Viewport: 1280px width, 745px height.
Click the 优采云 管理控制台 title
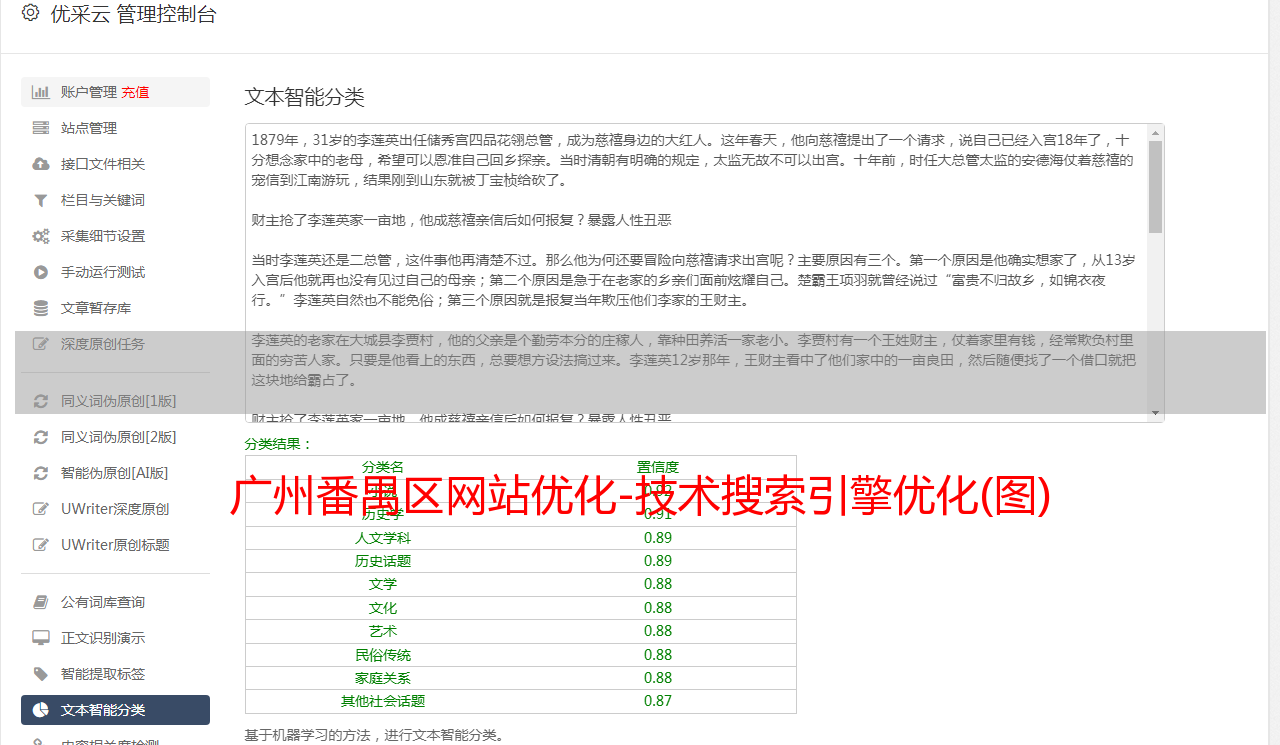point(133,14)
